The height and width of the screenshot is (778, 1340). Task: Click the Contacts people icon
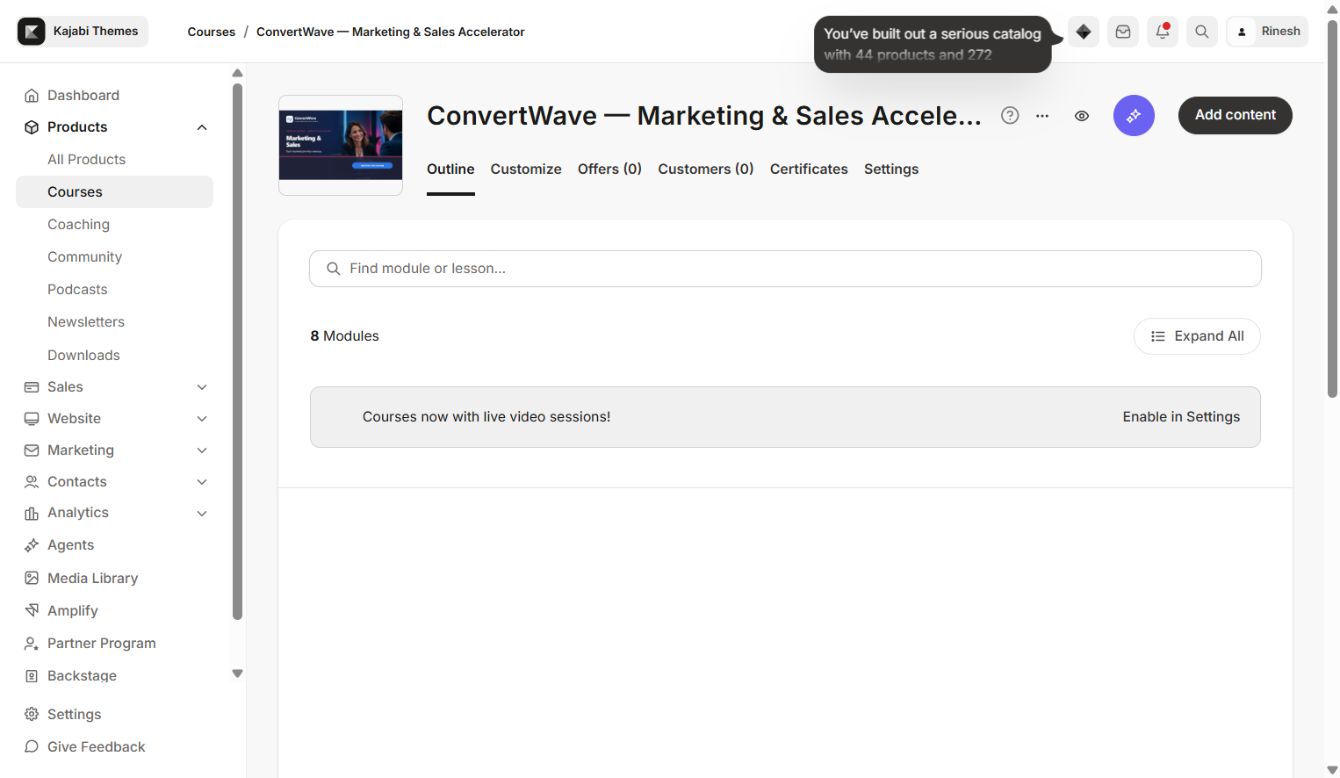coord(31,482)
